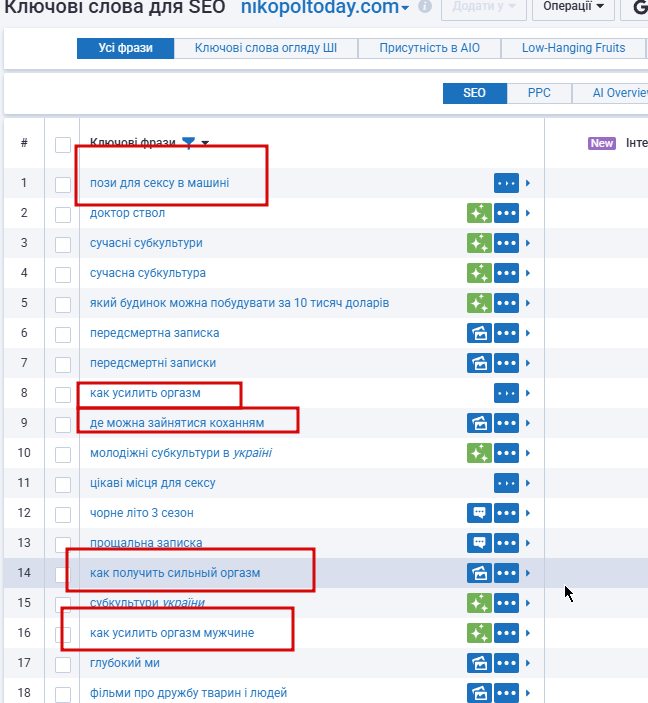Switch to the PPC tab
The width and height of the screenshot is (648, 703).
[x=539, y=93]
